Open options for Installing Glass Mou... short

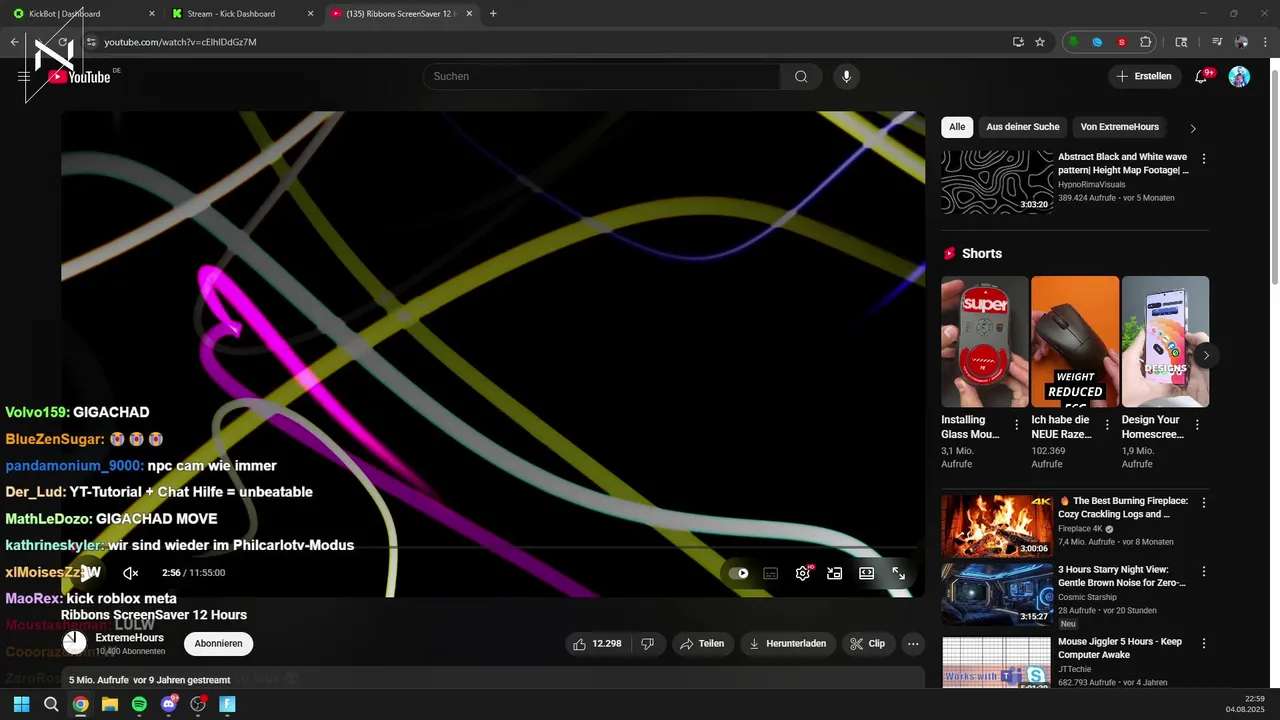(1017, 425)
